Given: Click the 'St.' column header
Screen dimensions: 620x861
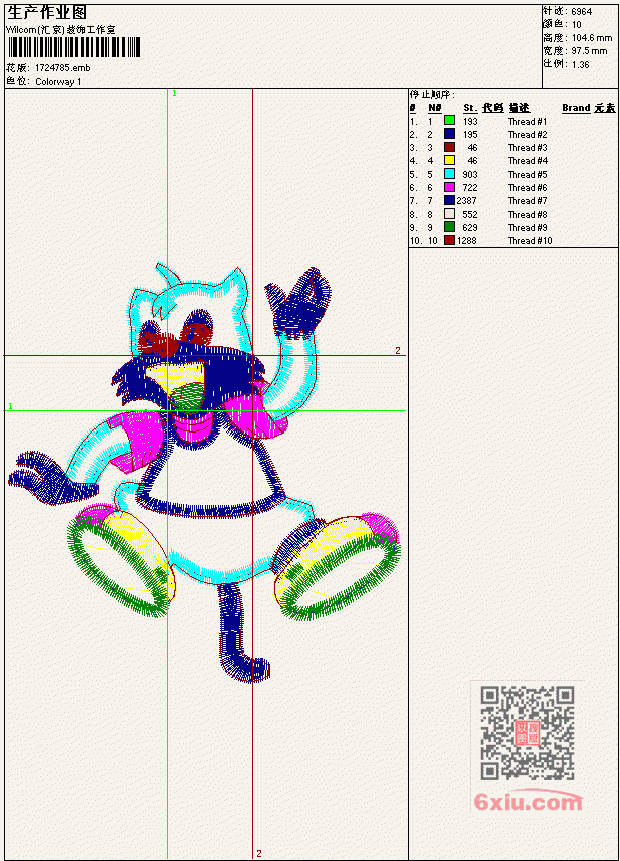Looking at the screenshot, I should pyautogui.click(x=470, y=108).
